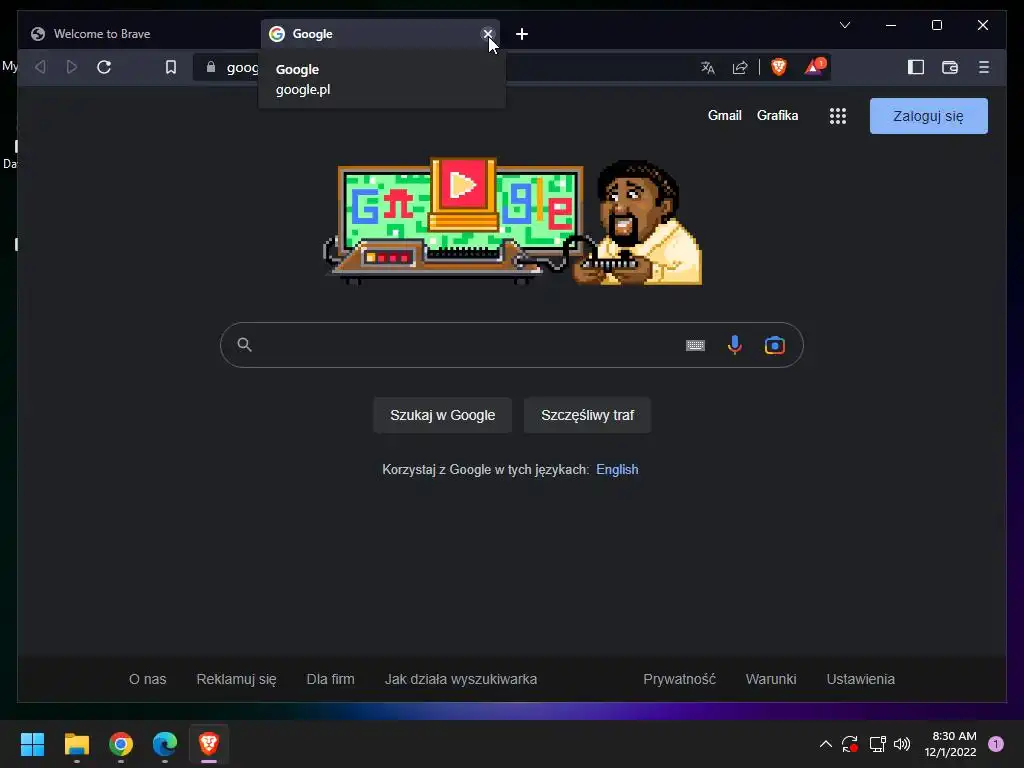Open Prywatność footer link

(679, 679)
